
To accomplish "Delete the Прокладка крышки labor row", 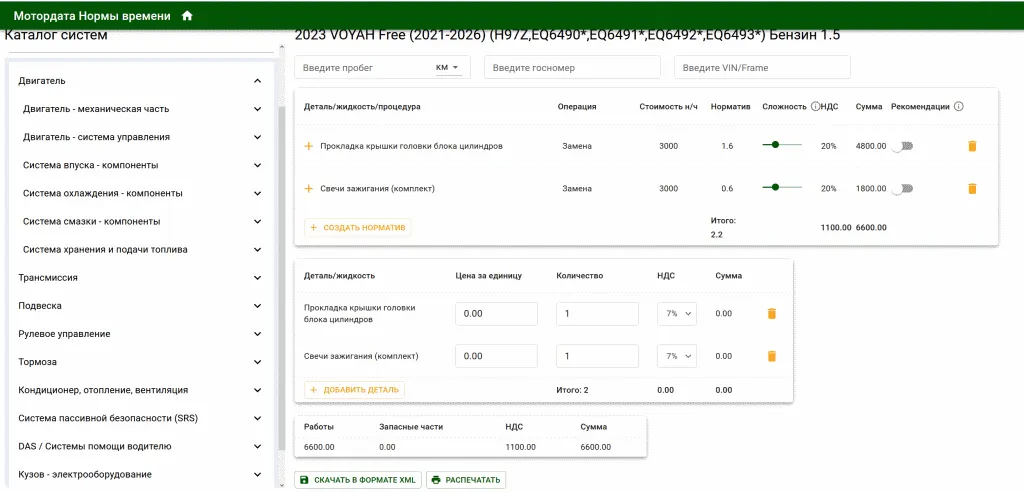I will coord(972,146).
